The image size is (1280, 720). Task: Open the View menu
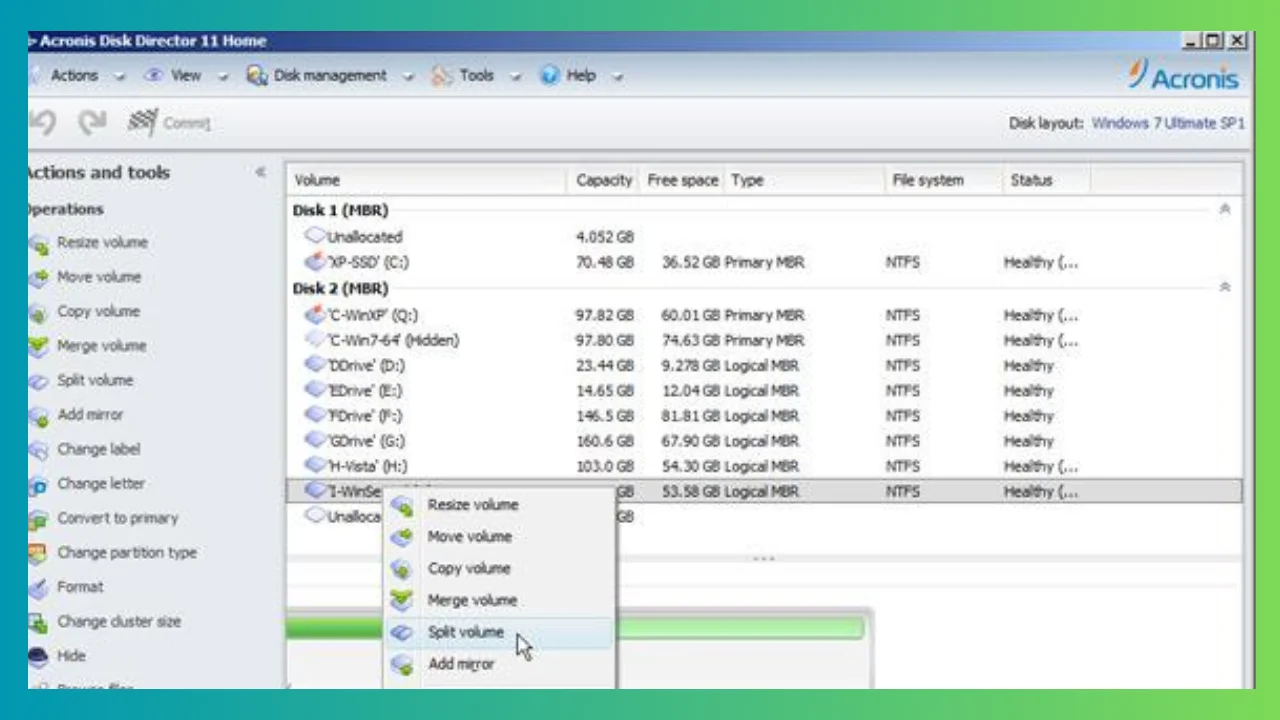click(x=186, y=76)
